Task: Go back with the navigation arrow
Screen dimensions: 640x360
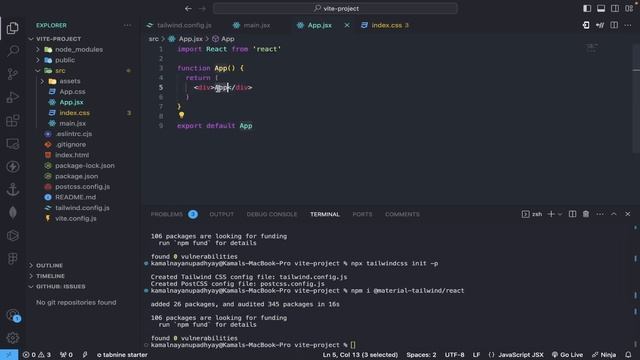Action: [188, 9]
